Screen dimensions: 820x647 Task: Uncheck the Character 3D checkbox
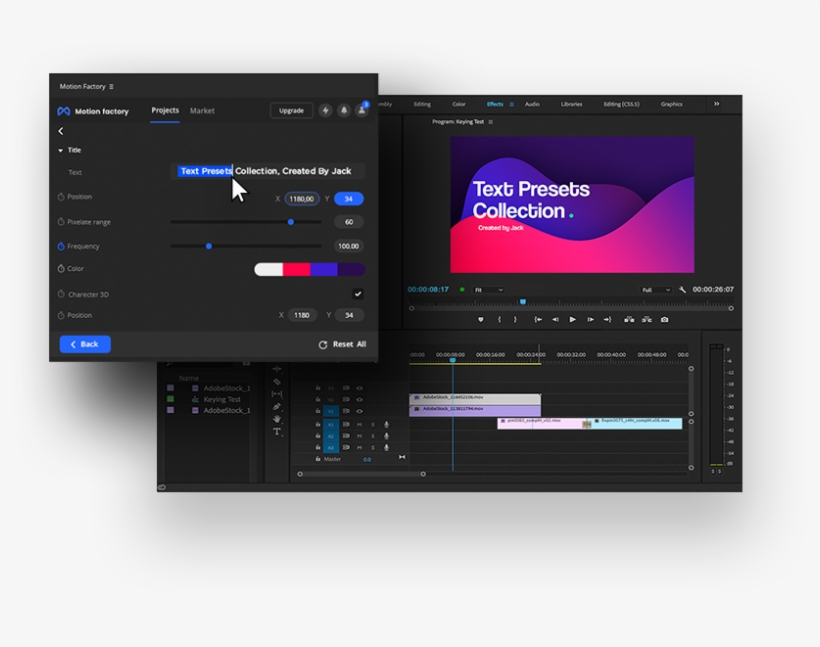(x=358, y=294)
